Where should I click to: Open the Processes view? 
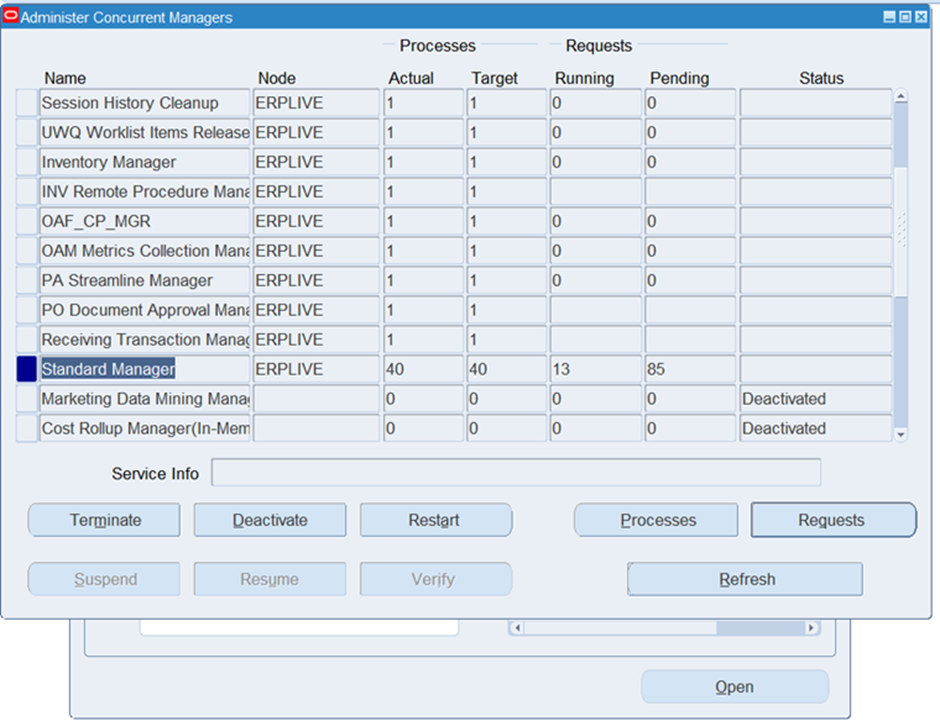657,520
